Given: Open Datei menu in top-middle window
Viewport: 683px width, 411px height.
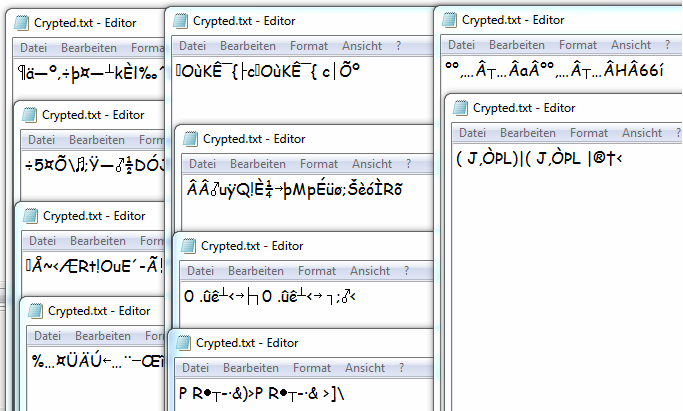Looking at the screenshot, I should coord(192,46).
